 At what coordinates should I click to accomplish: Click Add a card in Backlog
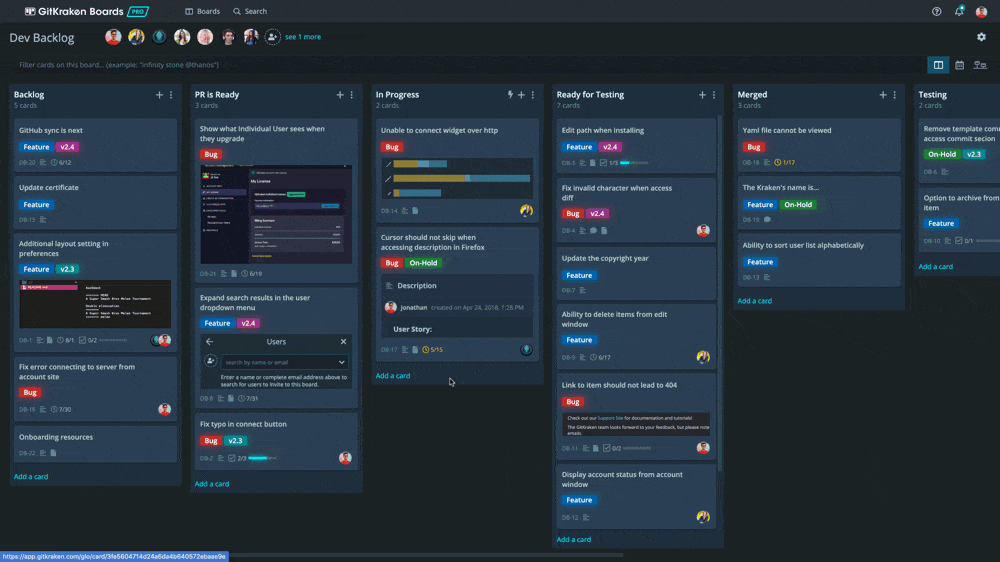[x=31, y=477]
